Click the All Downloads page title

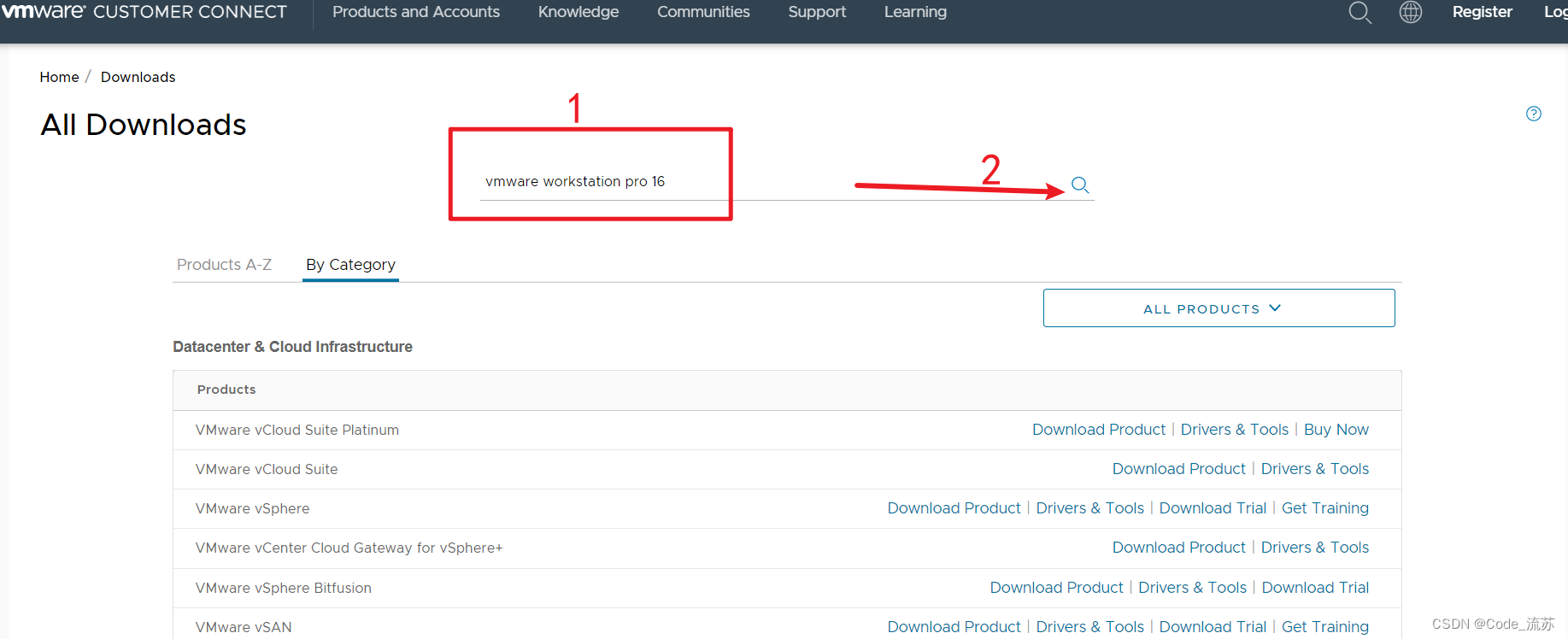[x=144, y=125]
